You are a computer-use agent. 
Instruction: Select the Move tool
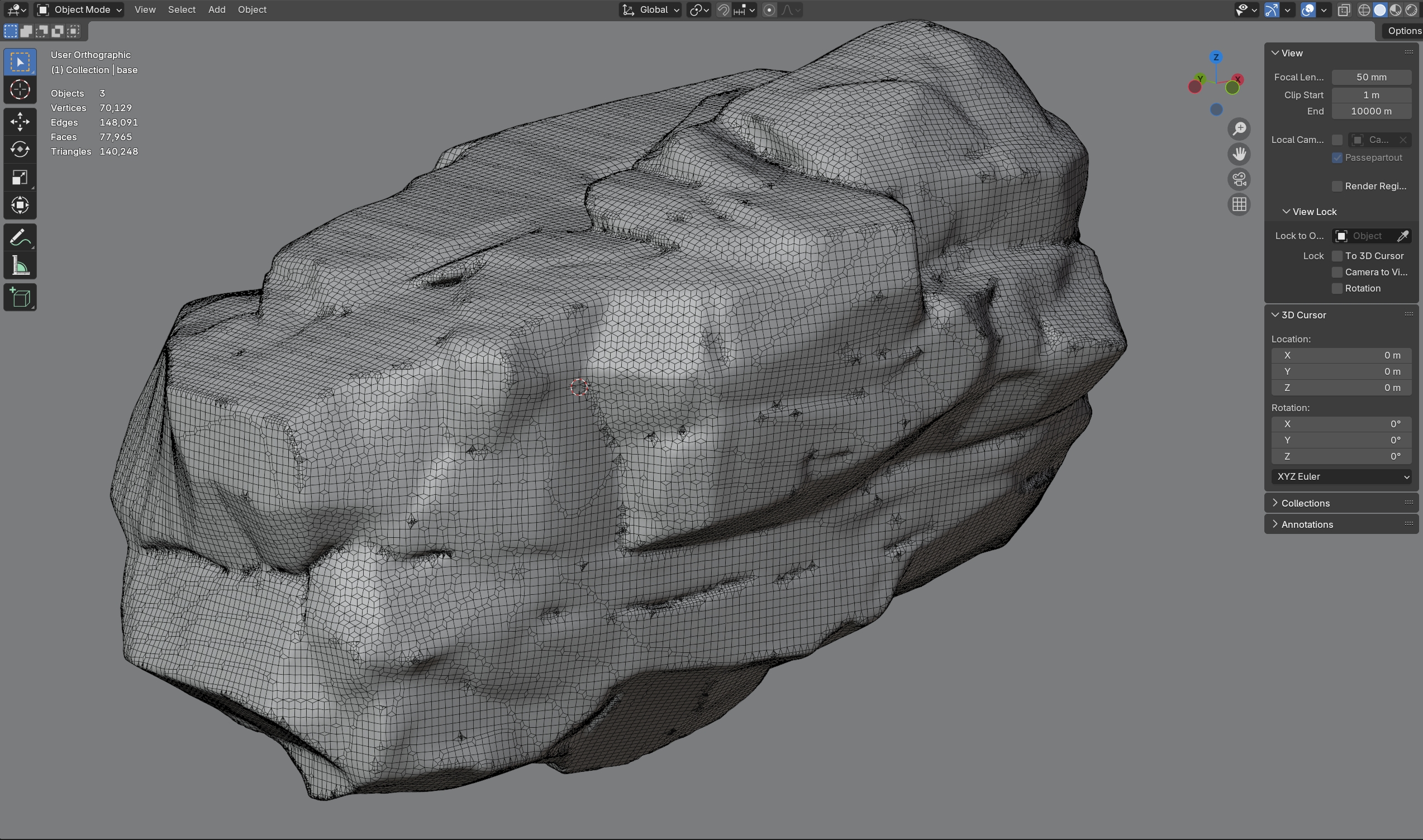coord(20,121)
